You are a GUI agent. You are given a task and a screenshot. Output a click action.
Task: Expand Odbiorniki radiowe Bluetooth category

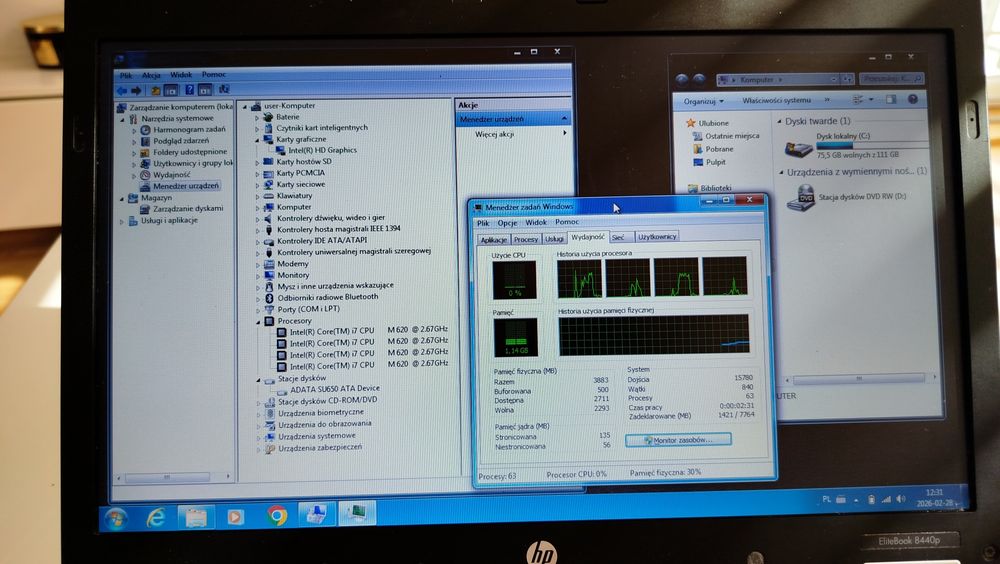click(x=259, y=298)
